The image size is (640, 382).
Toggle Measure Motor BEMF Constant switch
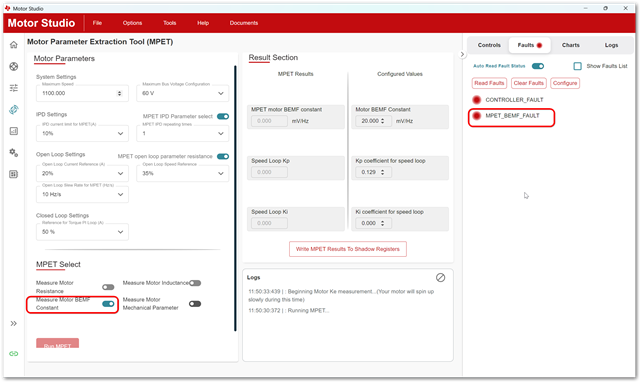[108, 304]
